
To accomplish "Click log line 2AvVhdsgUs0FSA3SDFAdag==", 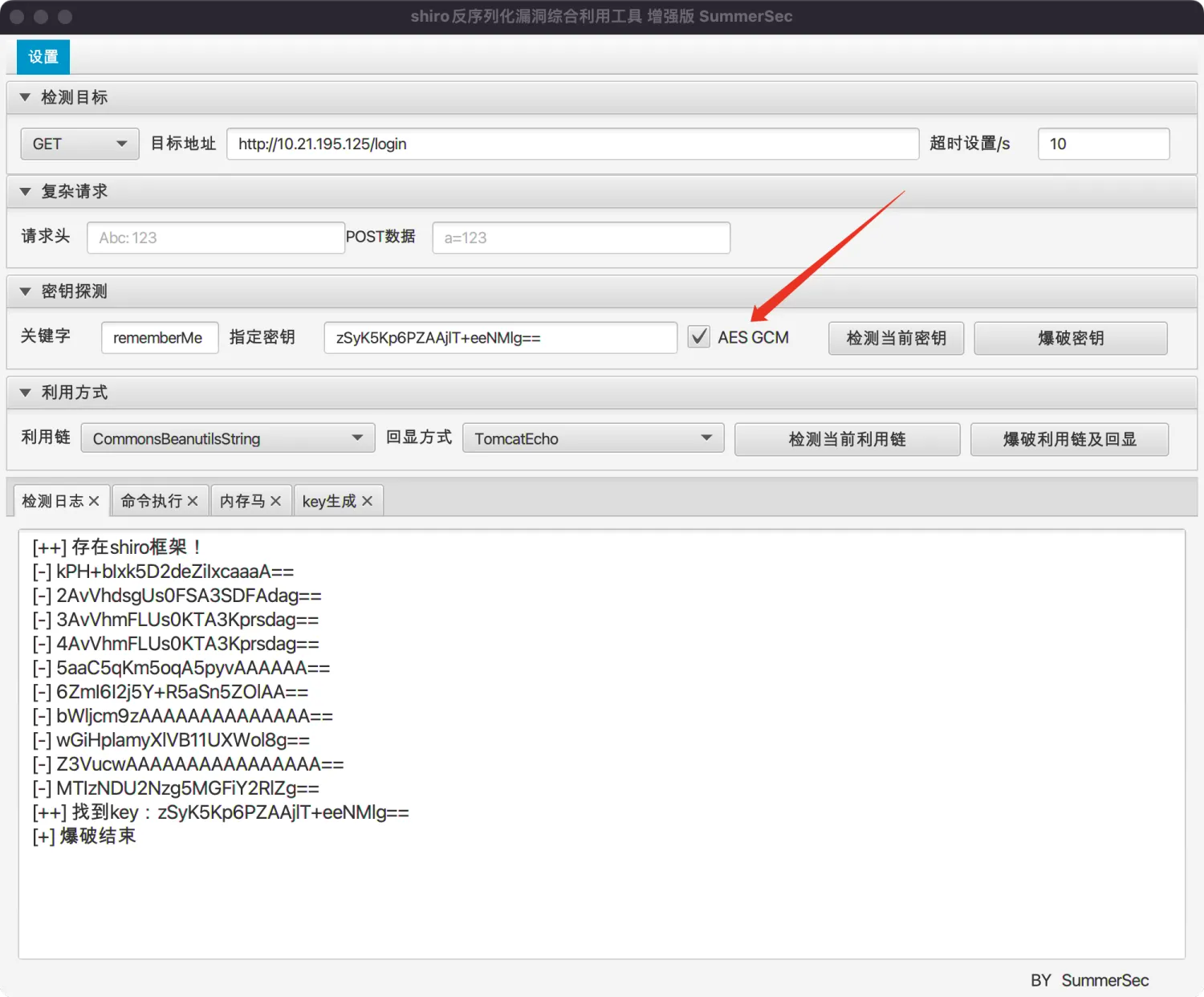I will pyautogui.click(x=177, y=596).
